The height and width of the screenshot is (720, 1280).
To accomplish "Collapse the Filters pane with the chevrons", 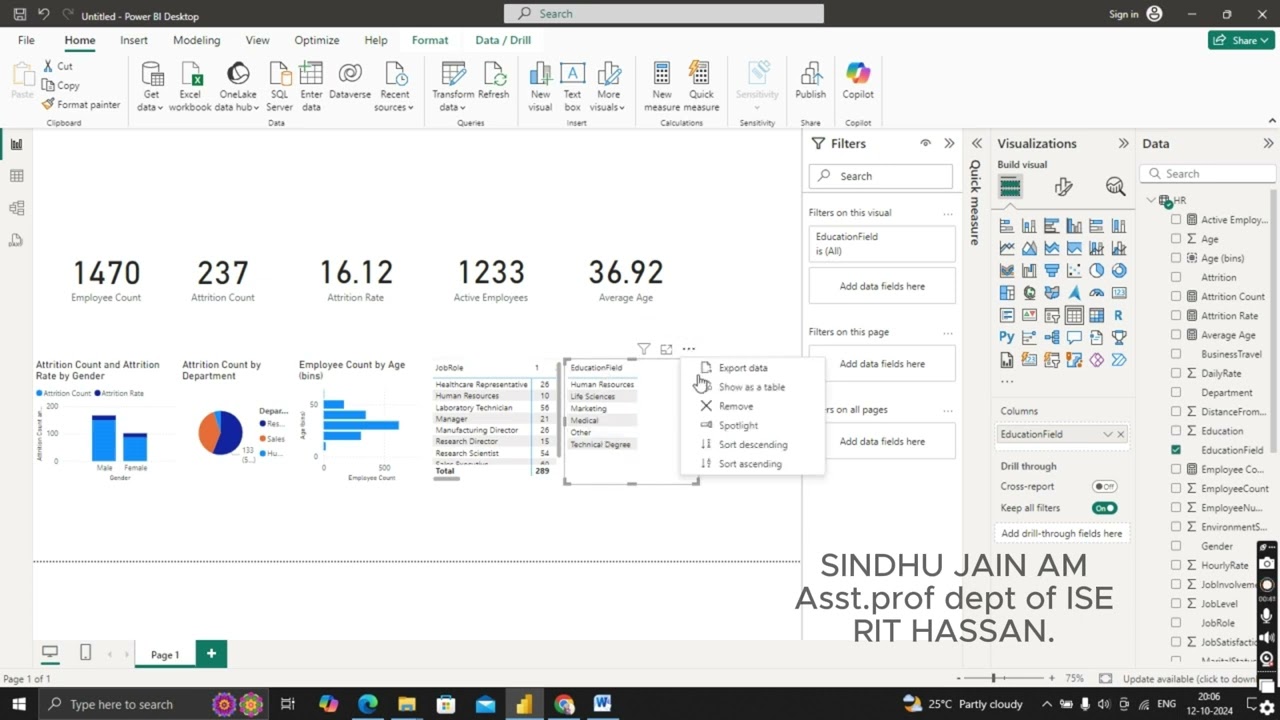I will pos(949,144).
